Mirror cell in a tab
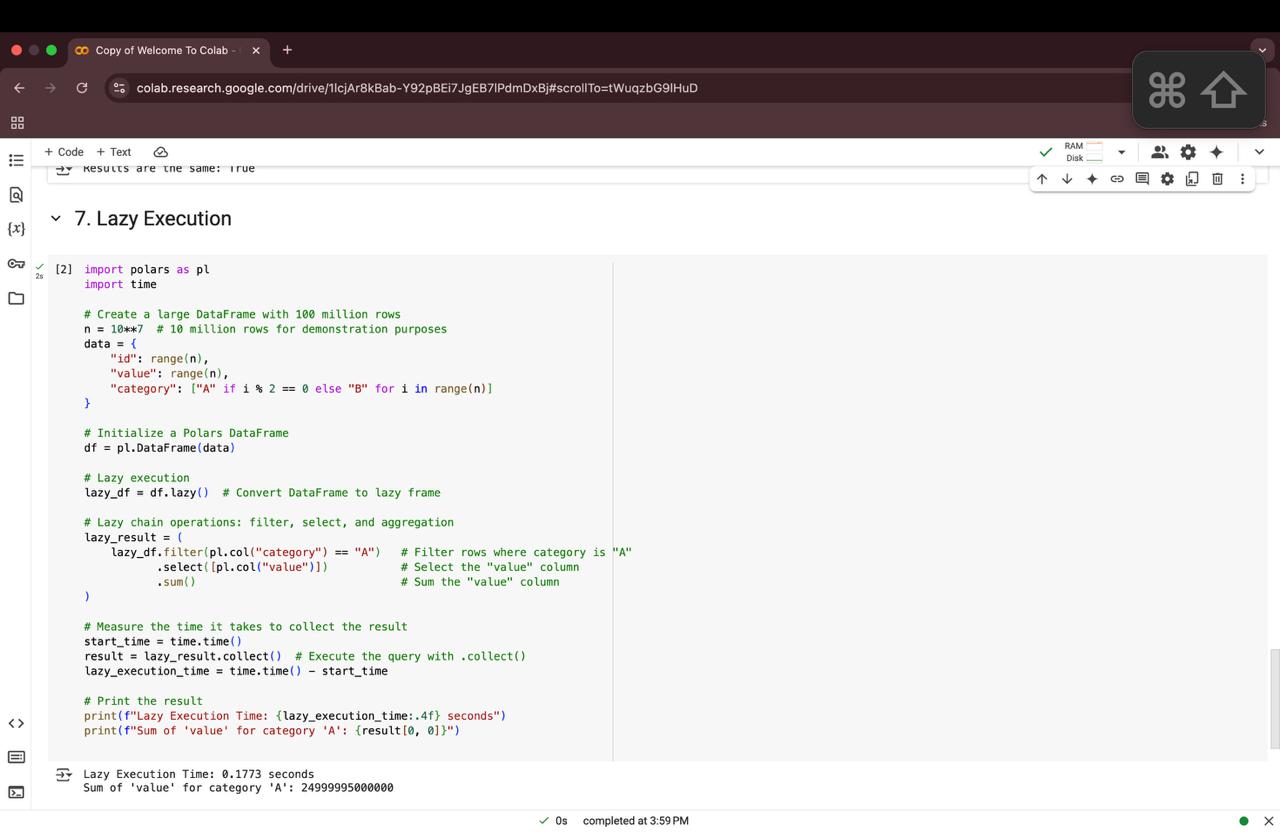 [1192, 179]
